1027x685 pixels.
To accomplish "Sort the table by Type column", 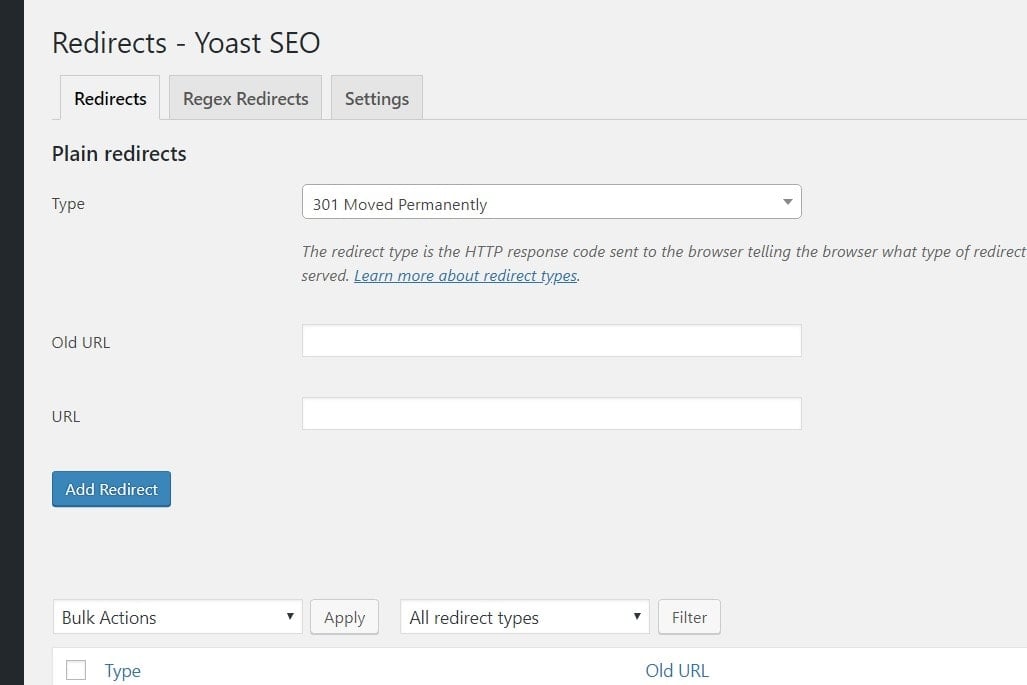I will click(x=122, y=671).
